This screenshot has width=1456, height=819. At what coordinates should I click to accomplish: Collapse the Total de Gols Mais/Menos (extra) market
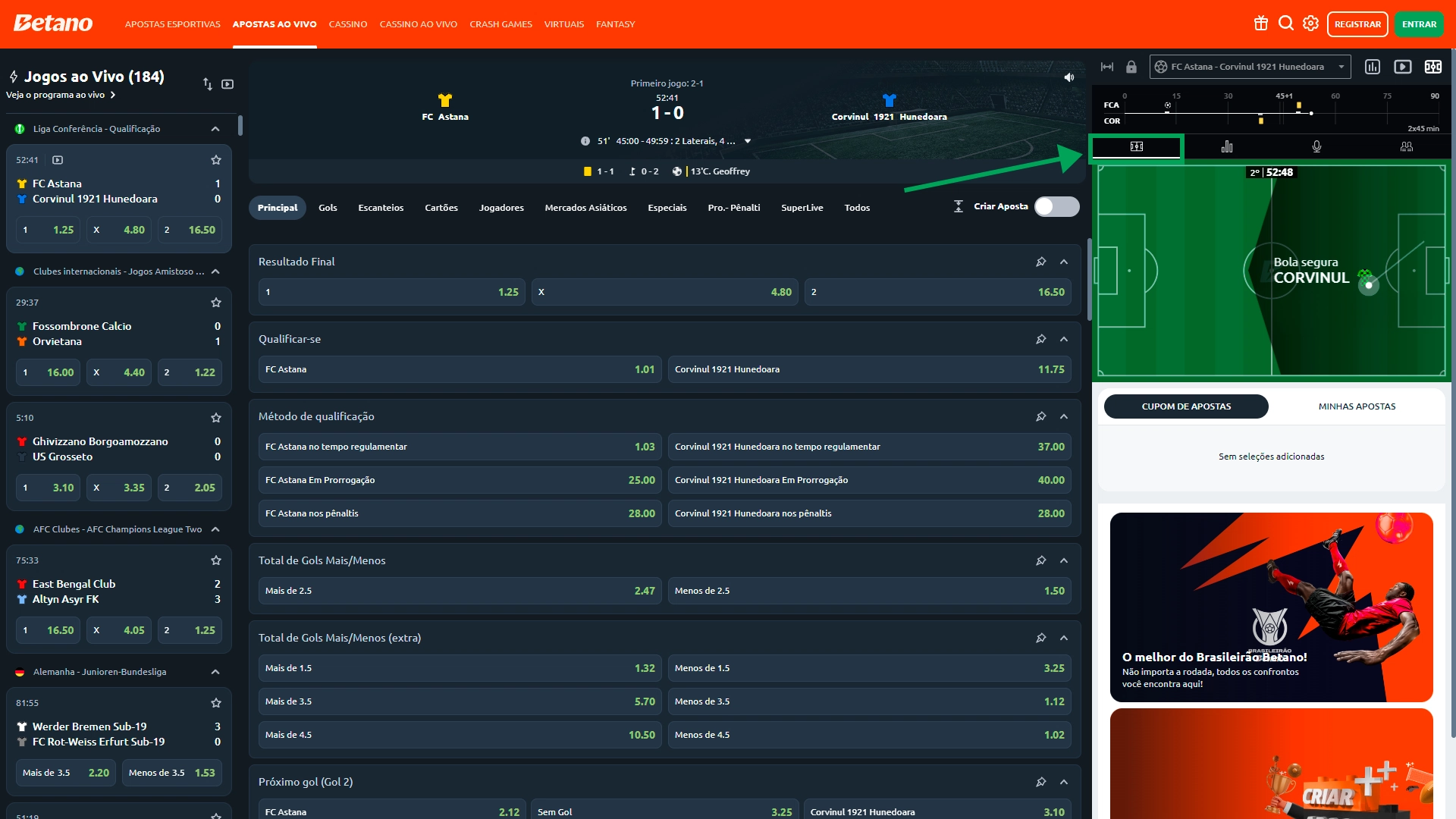(x=1064, y=638)
